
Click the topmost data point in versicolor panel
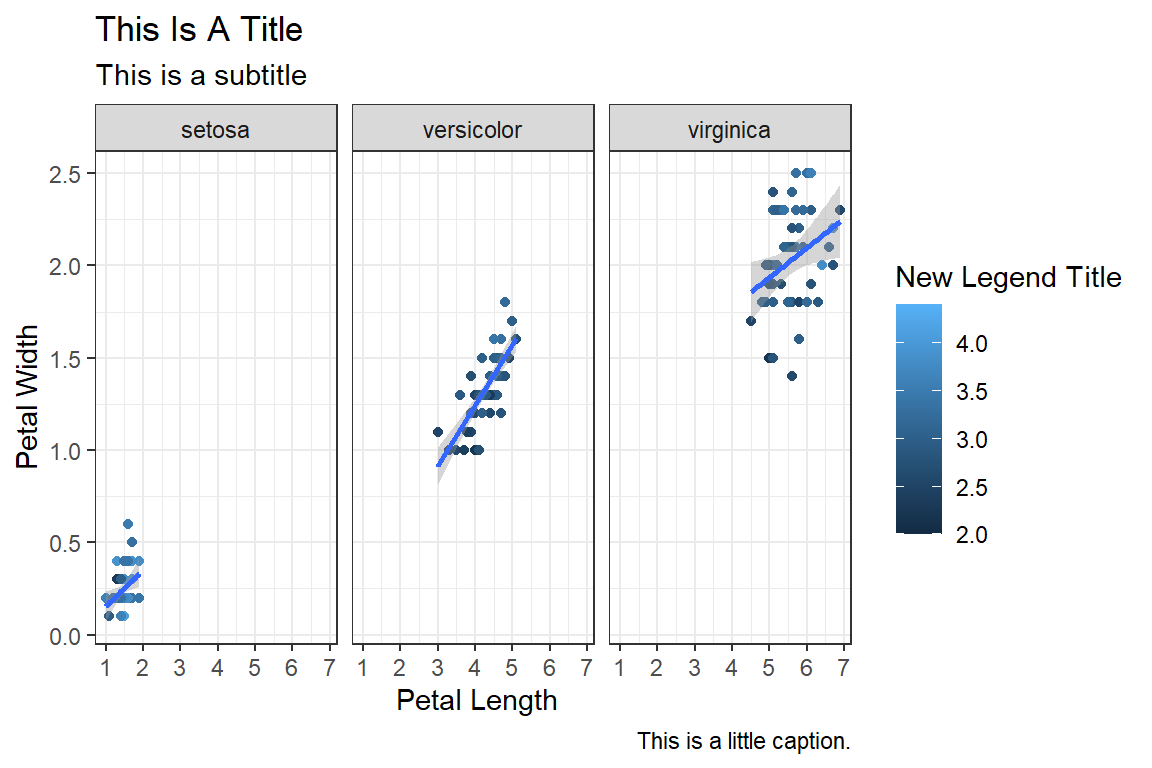(505, 302)
